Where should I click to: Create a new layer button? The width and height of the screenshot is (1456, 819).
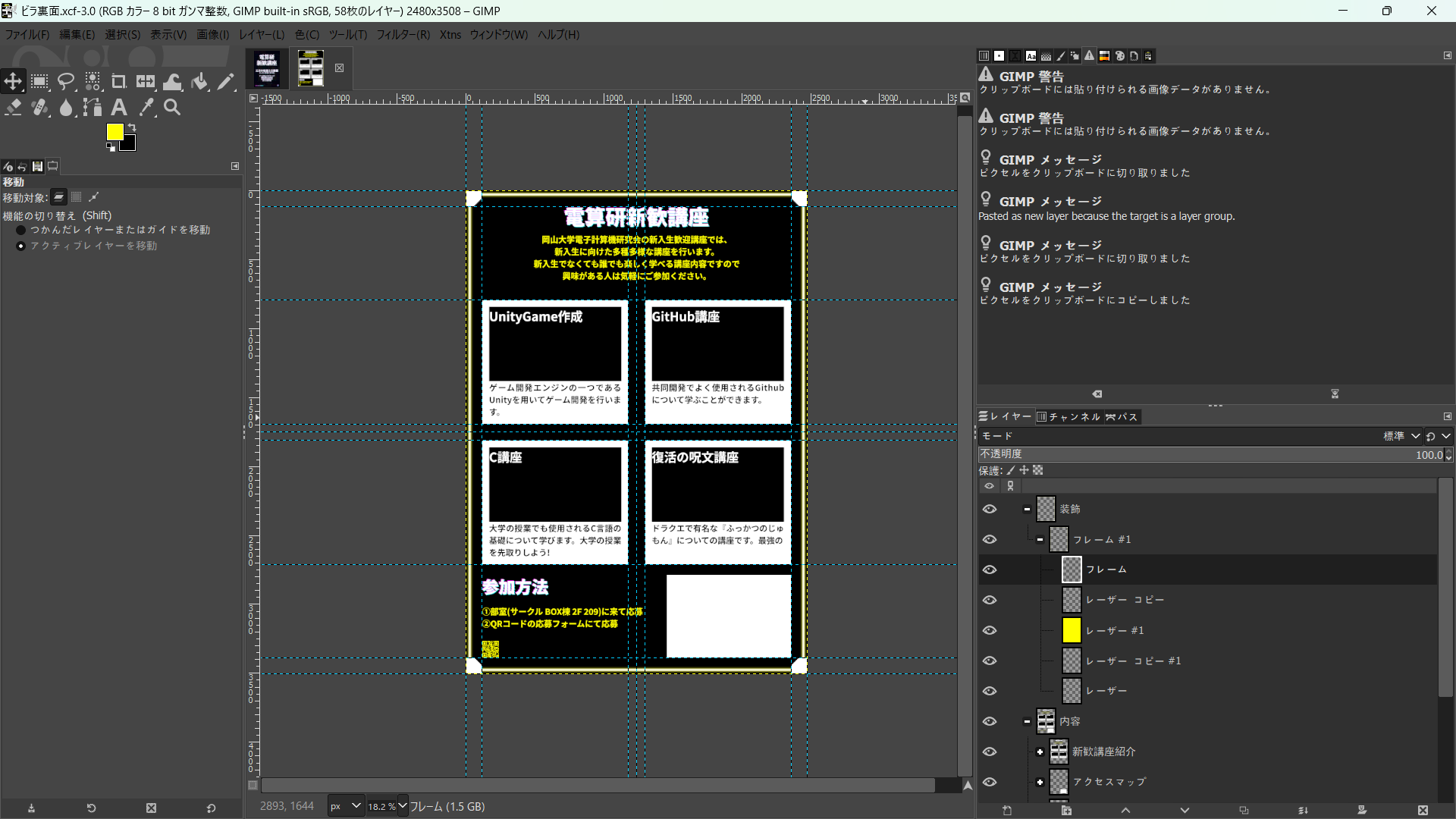[1007, 810]
